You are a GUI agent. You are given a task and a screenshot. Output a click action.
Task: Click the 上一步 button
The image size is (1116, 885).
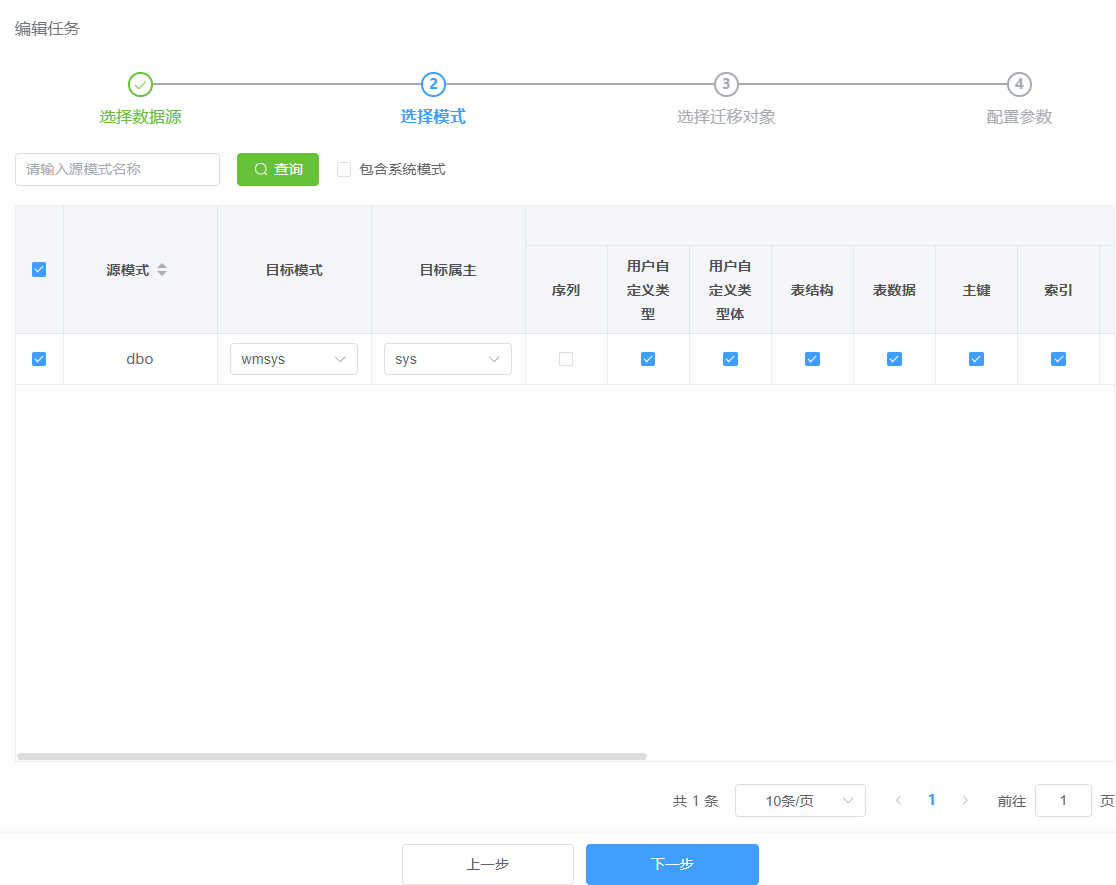point(488,864)
